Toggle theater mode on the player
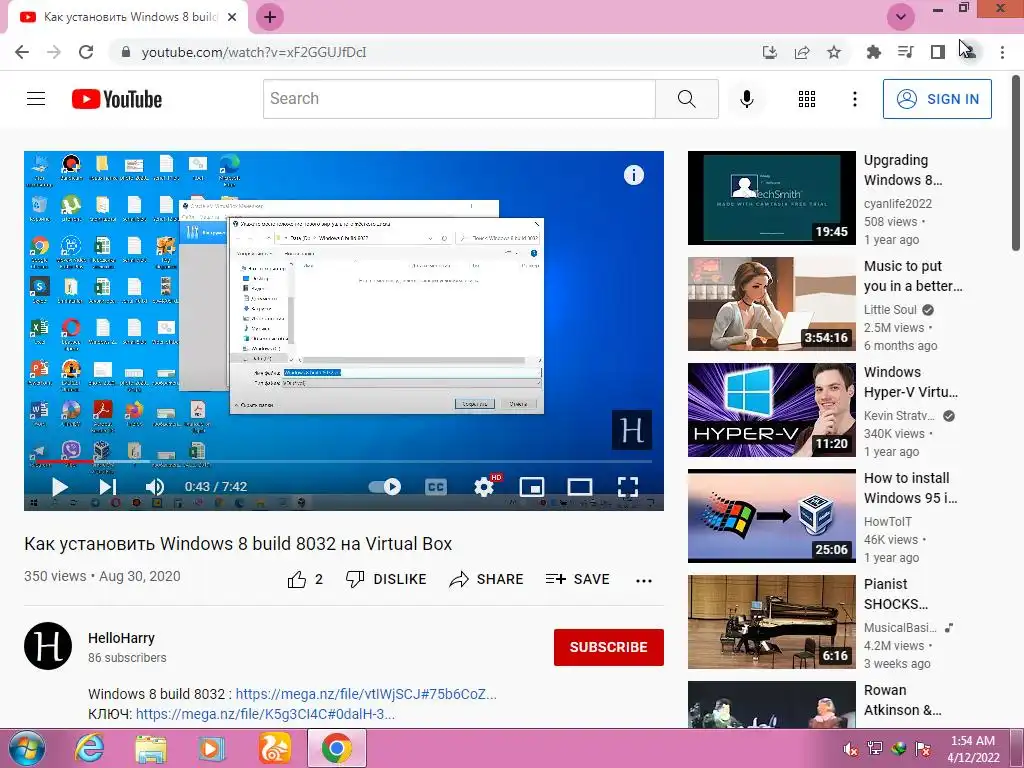 [580, 487]
